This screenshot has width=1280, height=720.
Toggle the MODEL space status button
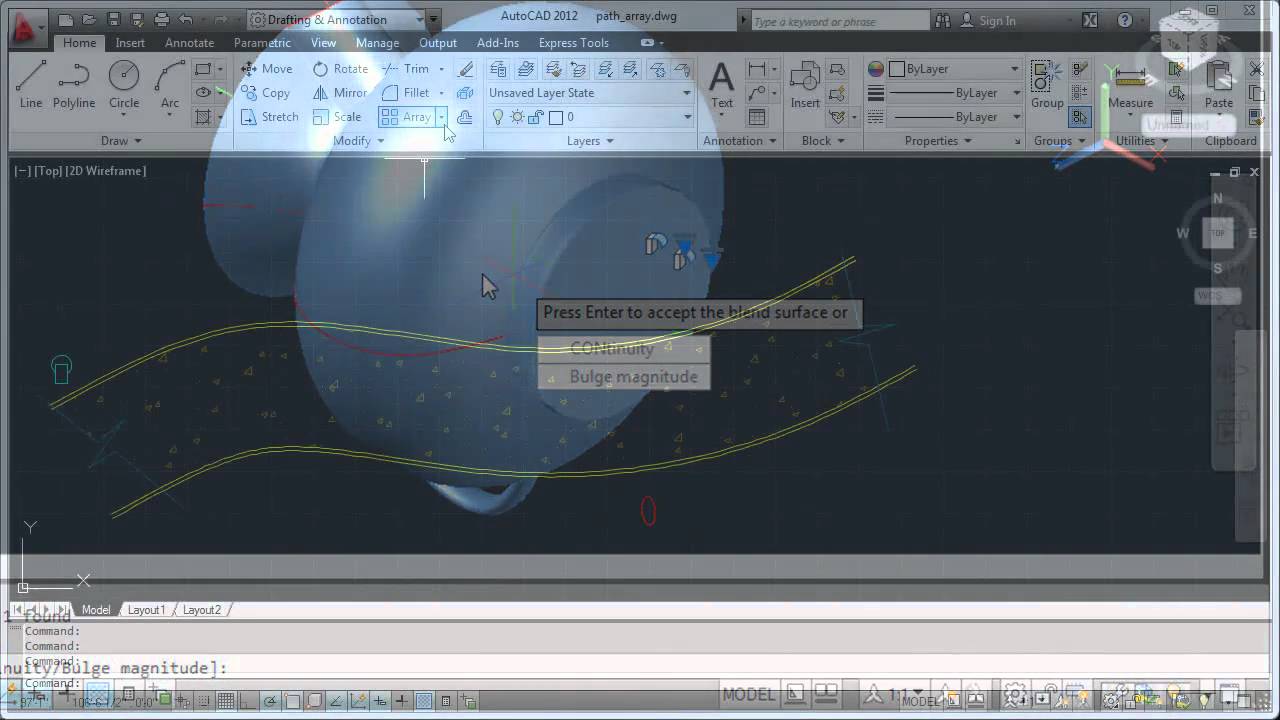(x=748, y=694)
